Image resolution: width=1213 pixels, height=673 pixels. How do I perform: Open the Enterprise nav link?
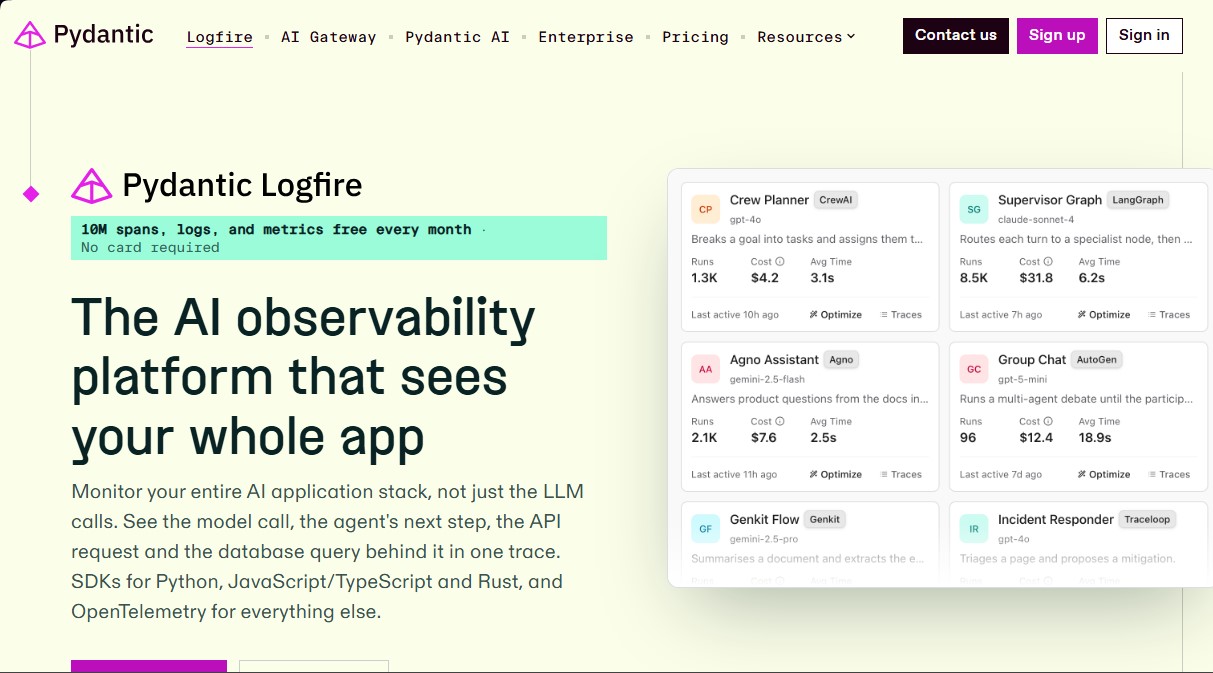[586, 37]
